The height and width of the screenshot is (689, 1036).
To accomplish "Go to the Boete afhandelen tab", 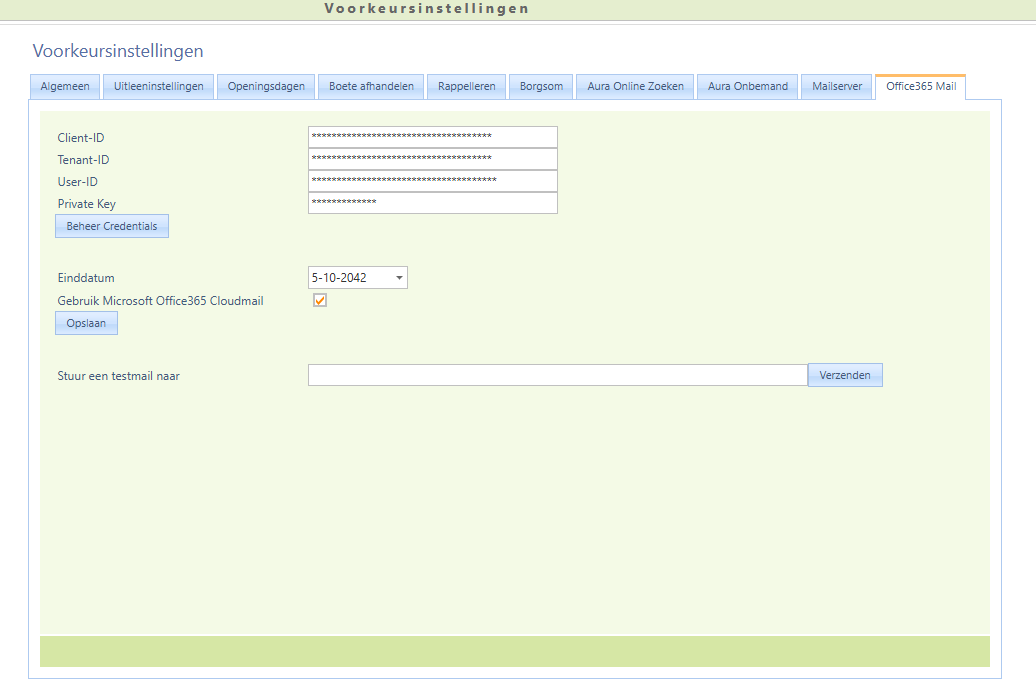I will [x=371, y=86].
